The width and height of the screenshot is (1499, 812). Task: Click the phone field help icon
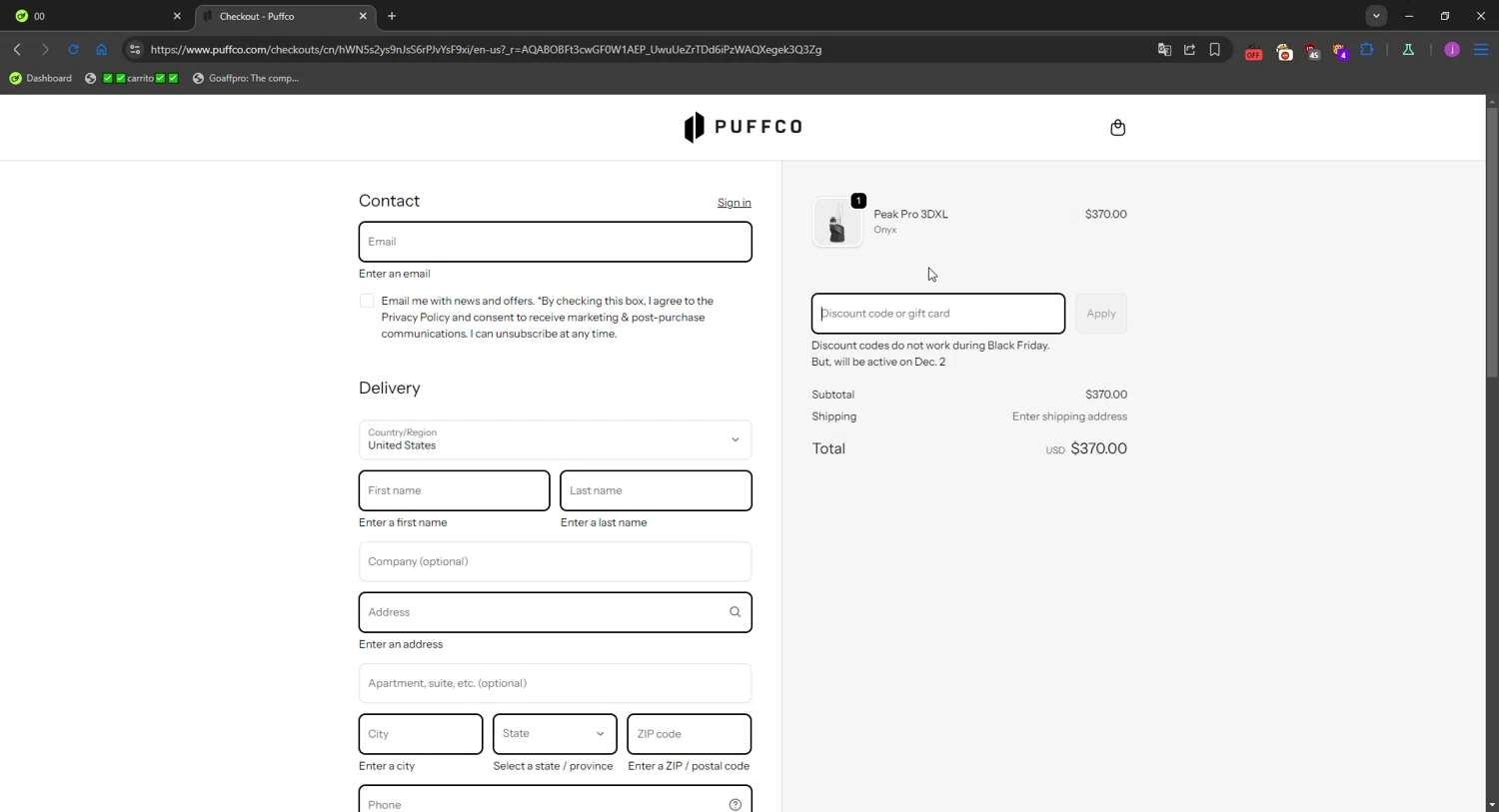[x=735, y=804]
